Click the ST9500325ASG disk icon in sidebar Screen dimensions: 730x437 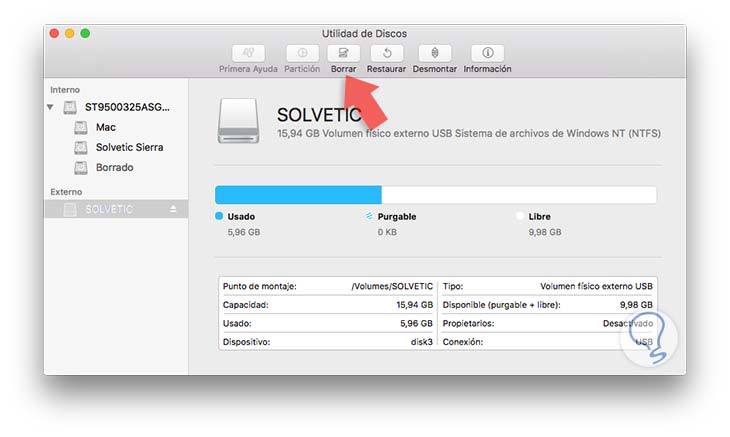coord(70,107)
